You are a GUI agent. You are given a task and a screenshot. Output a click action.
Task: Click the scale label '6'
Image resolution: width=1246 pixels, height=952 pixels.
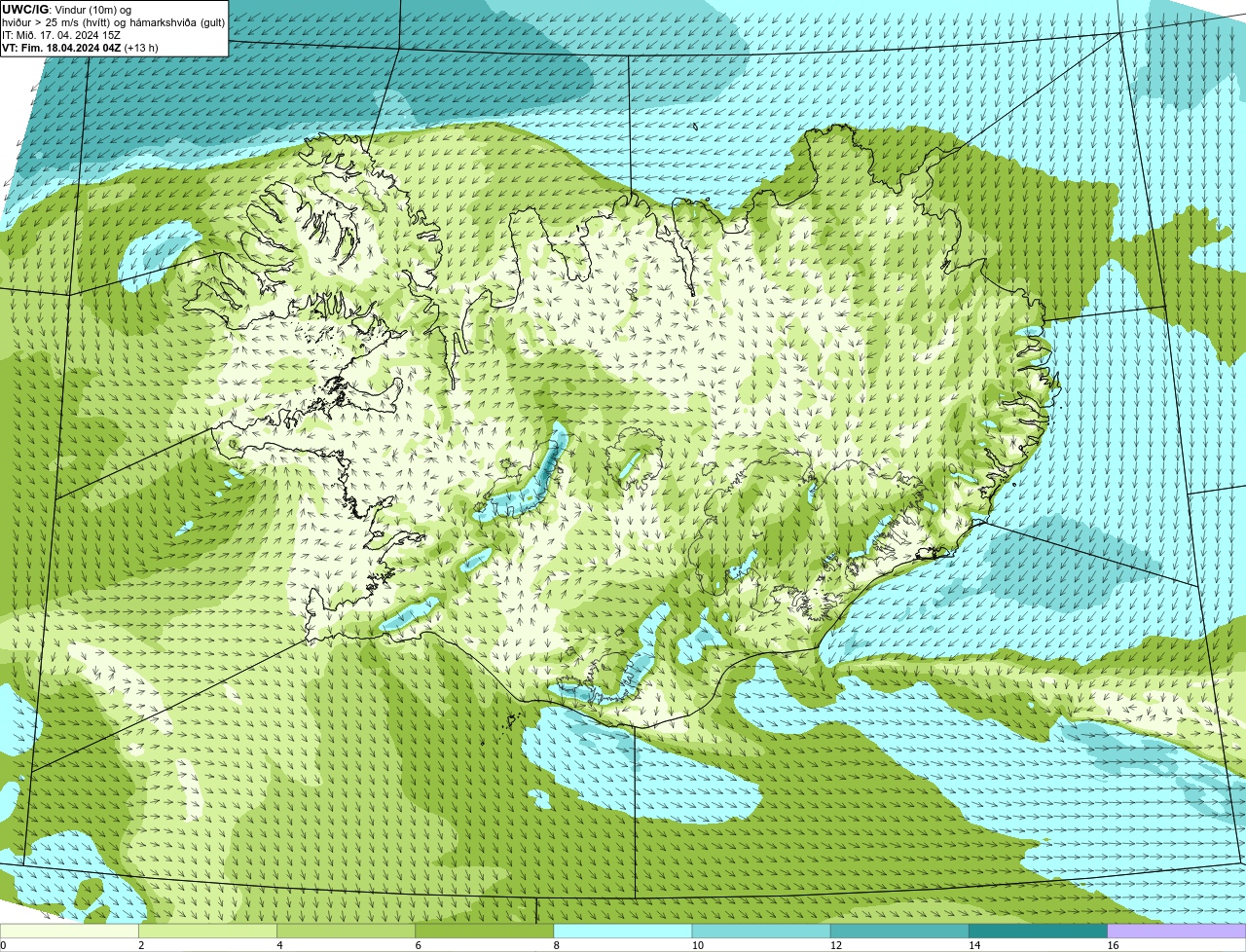pyautogui.click(x=418, y=945)
